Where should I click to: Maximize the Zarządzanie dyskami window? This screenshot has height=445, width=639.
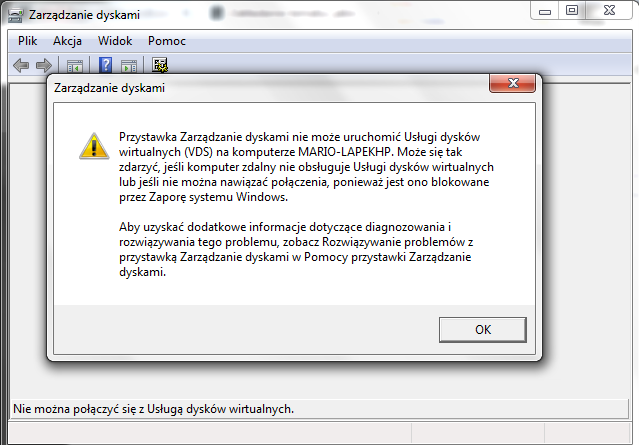pyautogui.click(x=572, y=11)
